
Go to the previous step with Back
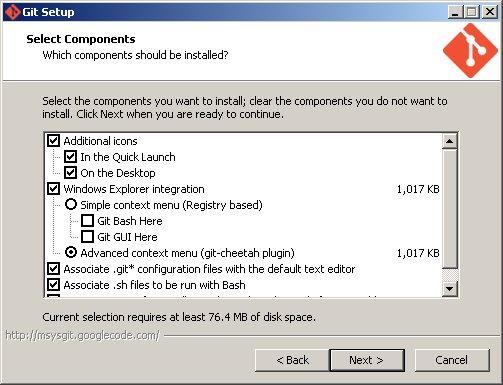(x=292, y=360)
